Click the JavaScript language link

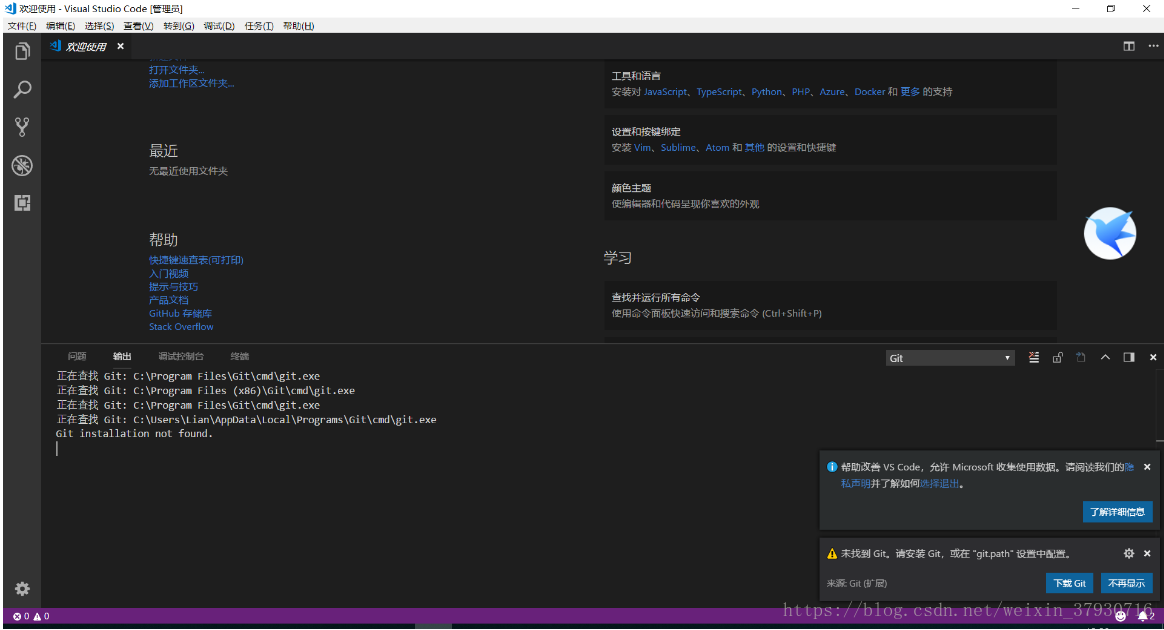[x=665, y=92]
